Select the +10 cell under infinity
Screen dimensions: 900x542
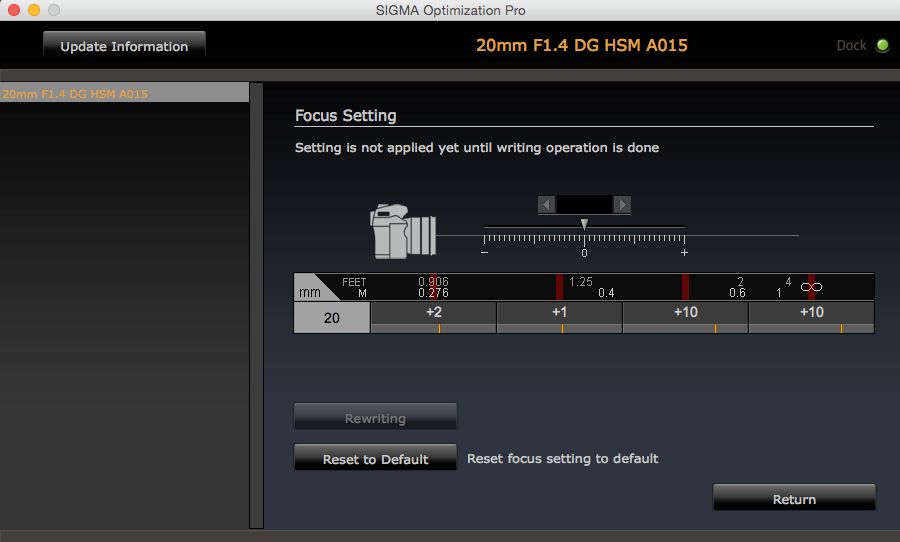point(812,318)
